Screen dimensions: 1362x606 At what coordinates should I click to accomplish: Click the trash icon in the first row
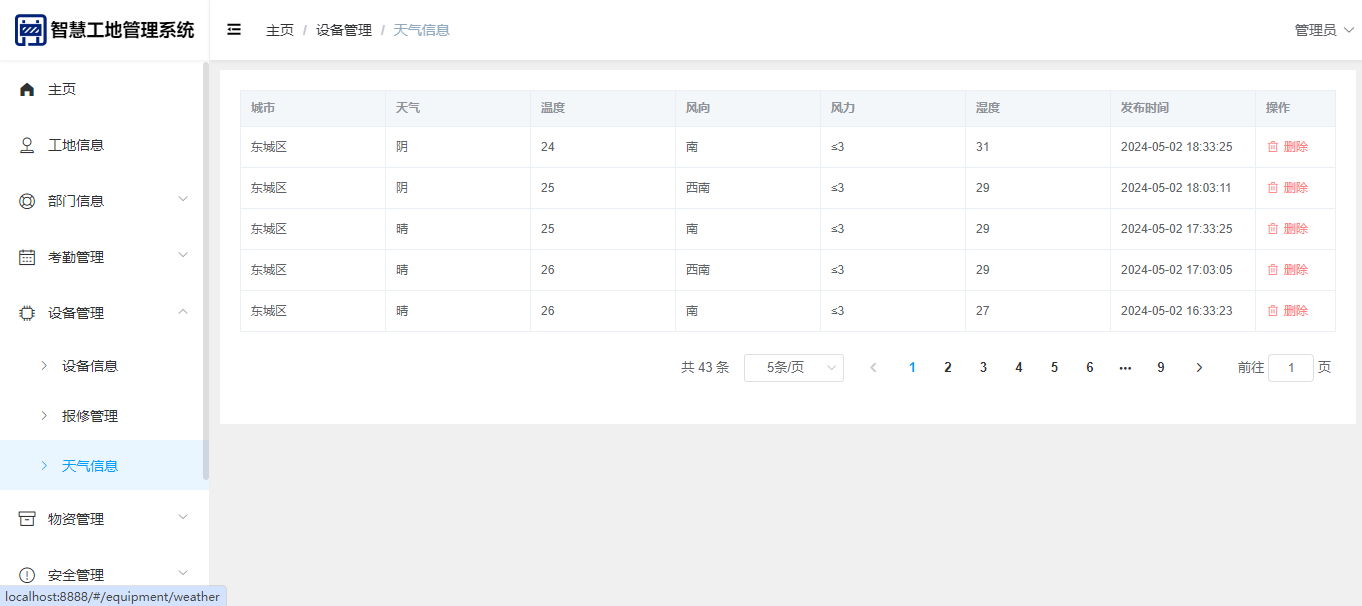pos(1273,147)
